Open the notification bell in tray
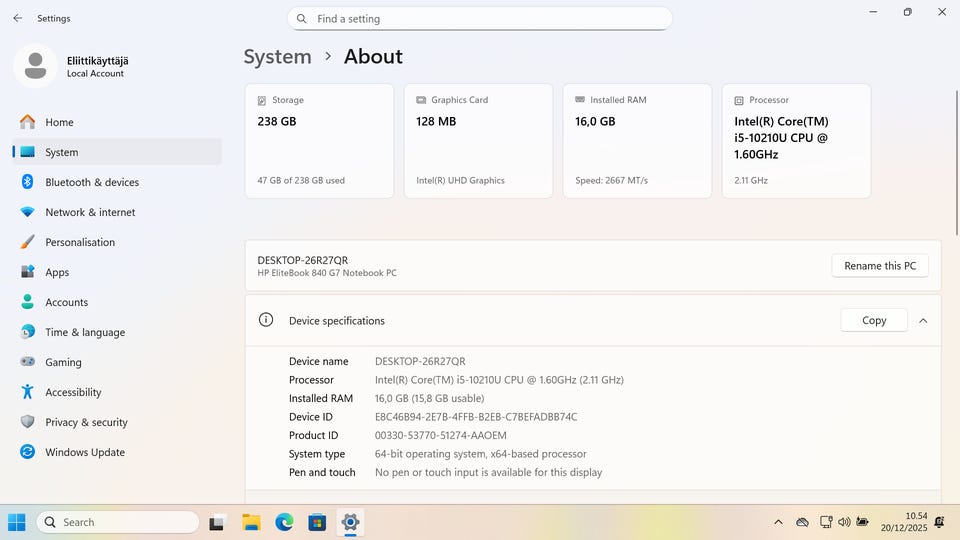Viewport: 960px width, 540px height. coord(939,522)
